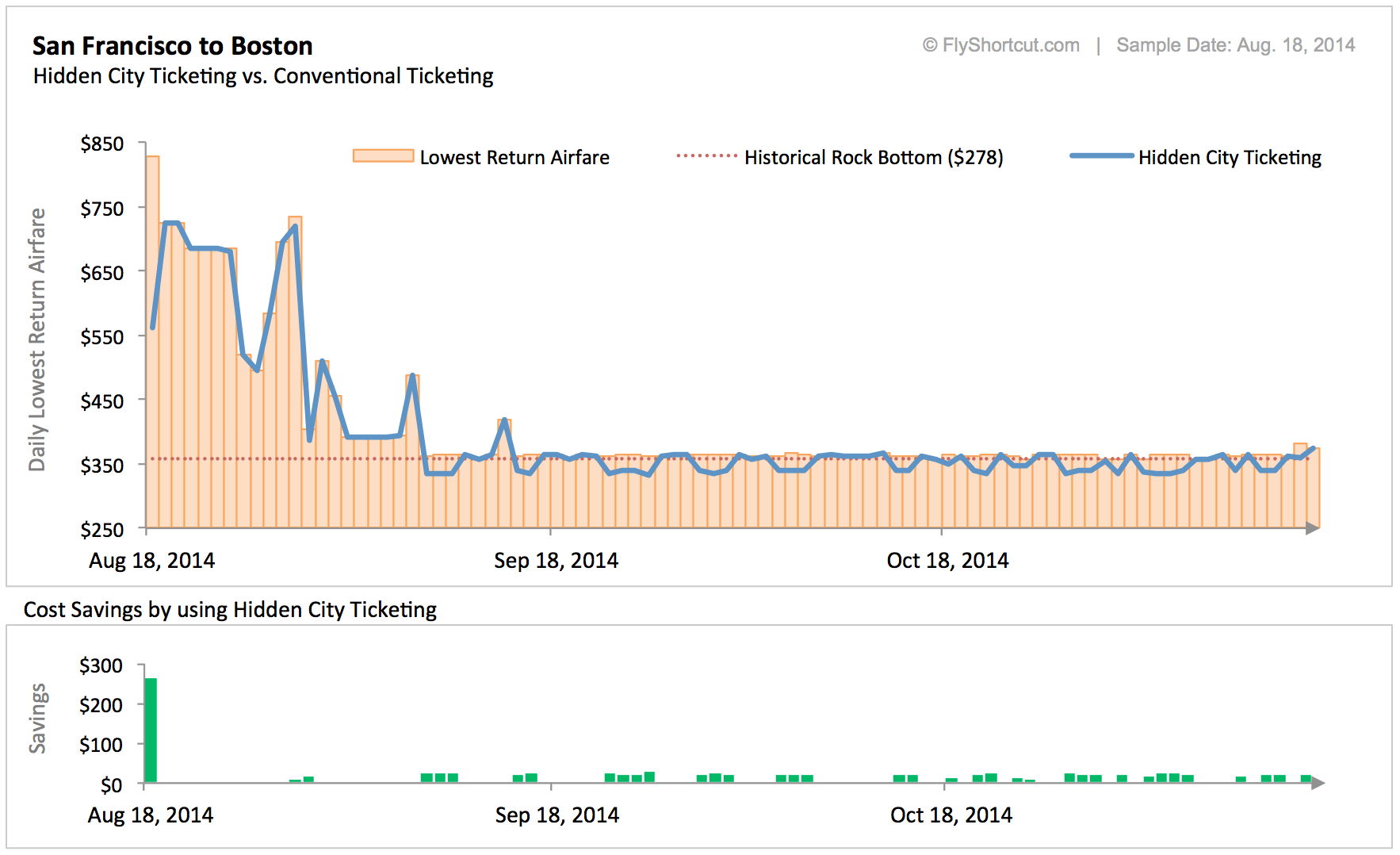Click the 'San Francisco to Boston' chart title

(172, 46)
